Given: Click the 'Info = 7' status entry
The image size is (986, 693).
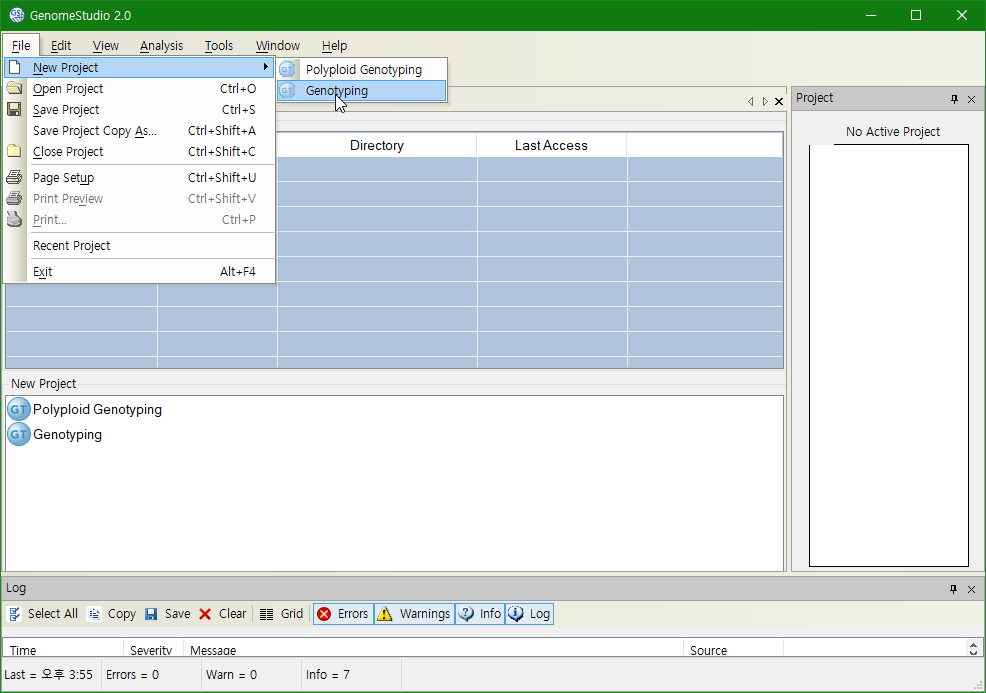Looking at the screenshot, I should [x=328, y=675].
